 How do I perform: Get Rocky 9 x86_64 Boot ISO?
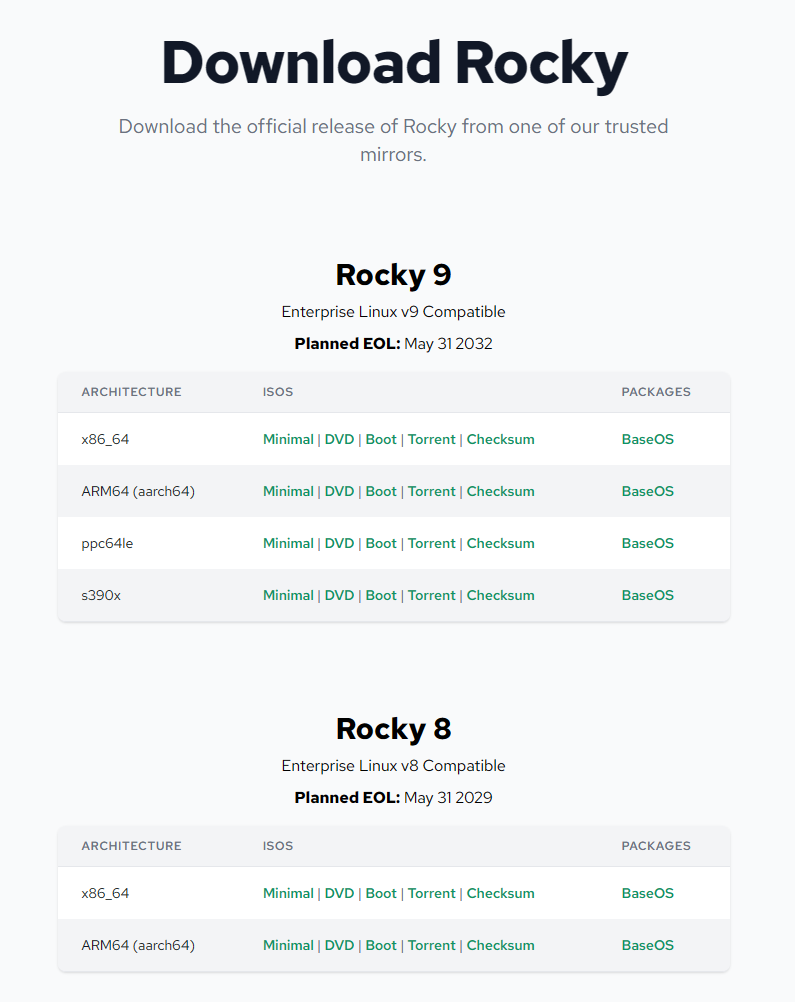381,440
